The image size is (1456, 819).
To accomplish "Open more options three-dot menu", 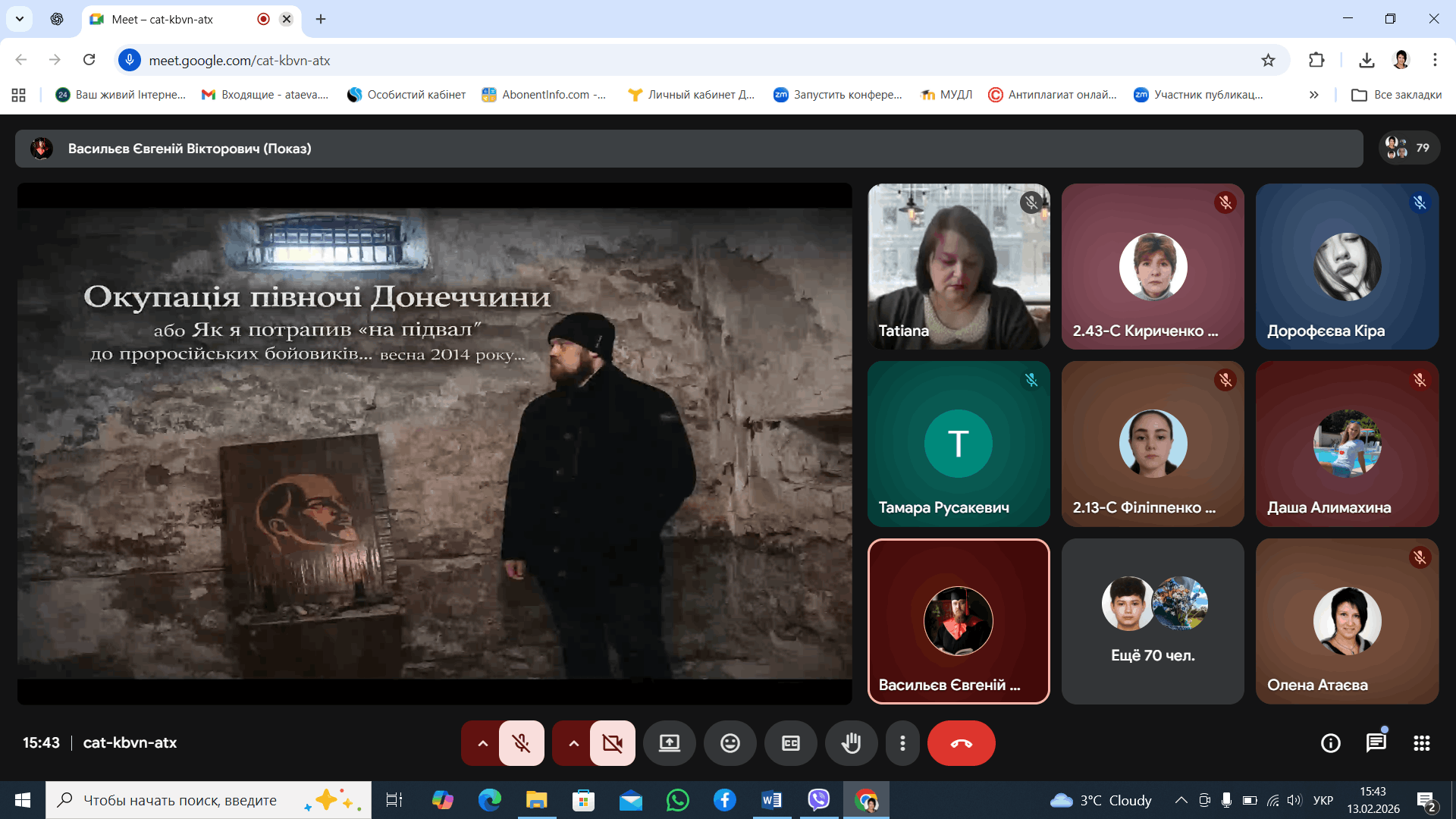I will [902, 743].
